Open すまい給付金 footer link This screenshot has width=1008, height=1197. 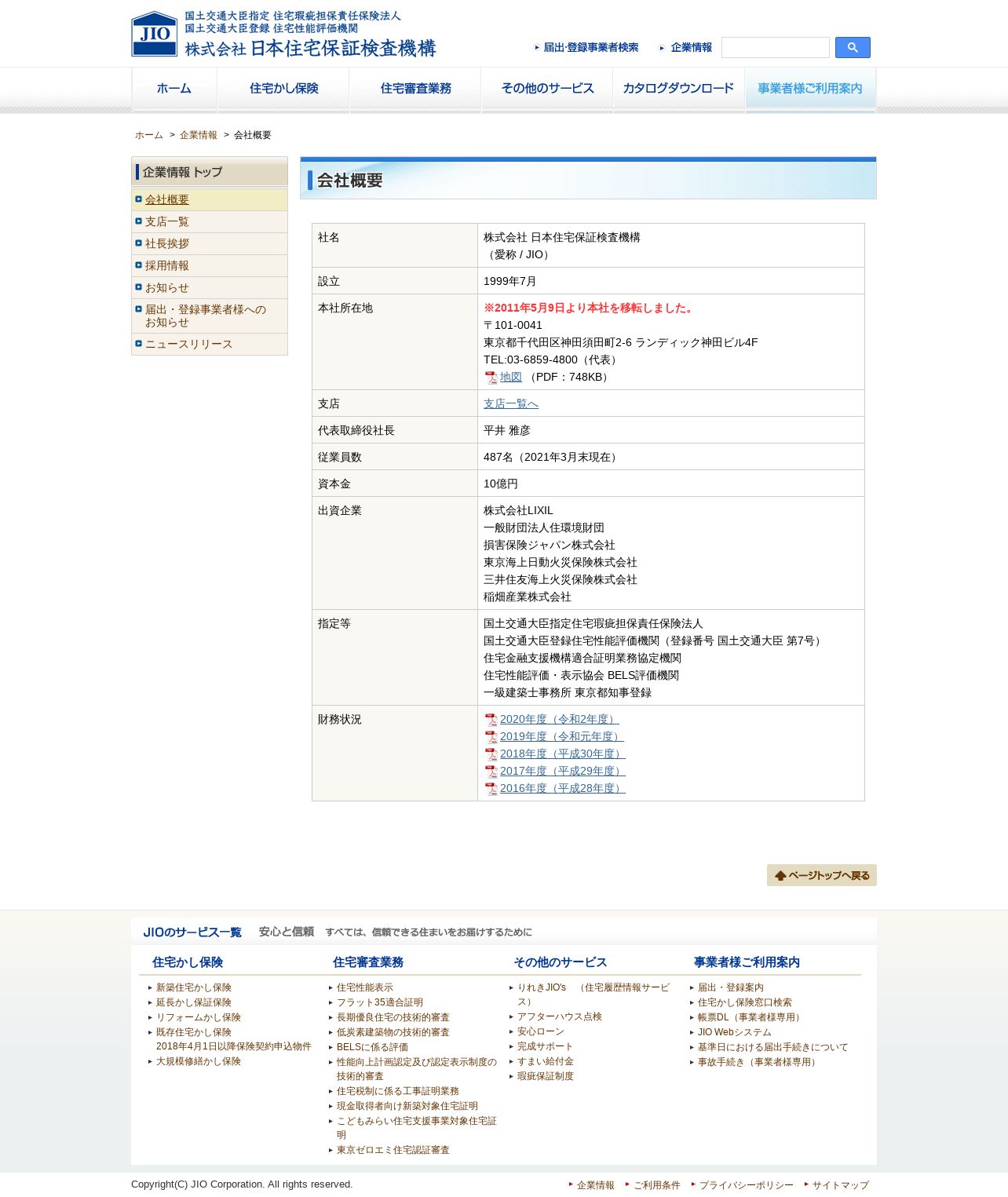pyautogui.click(x=546, y=1062)
